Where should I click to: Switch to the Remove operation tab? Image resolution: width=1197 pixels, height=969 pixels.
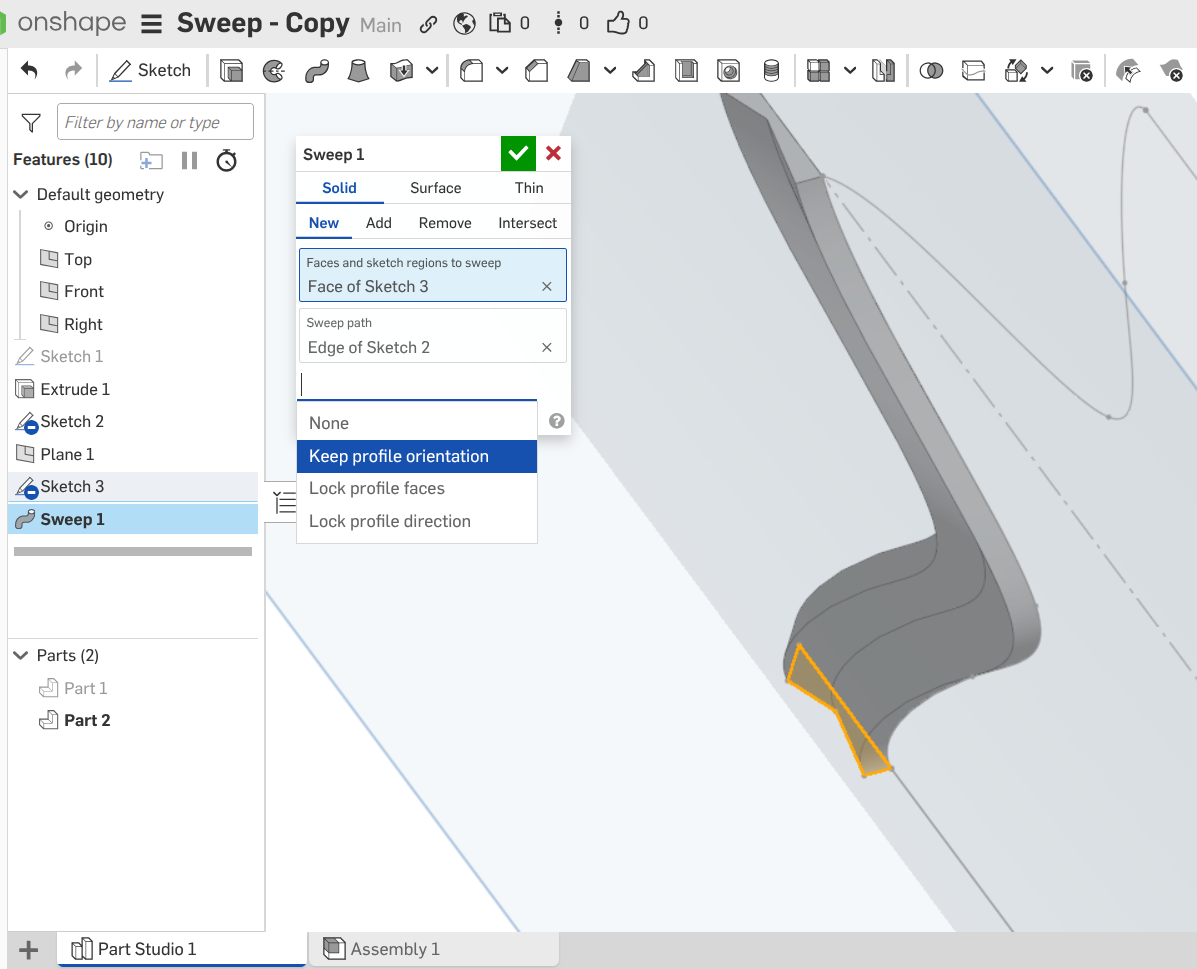pos(445,223)
